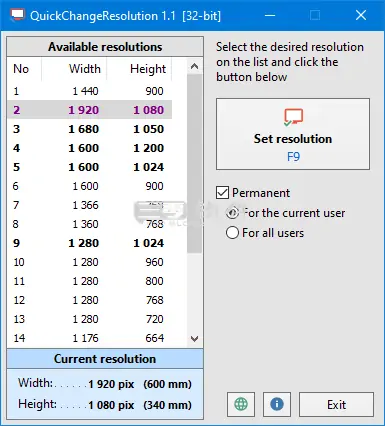Select resolution row 1 680 by 1 050
385x426 pixels.
[89, 129]
